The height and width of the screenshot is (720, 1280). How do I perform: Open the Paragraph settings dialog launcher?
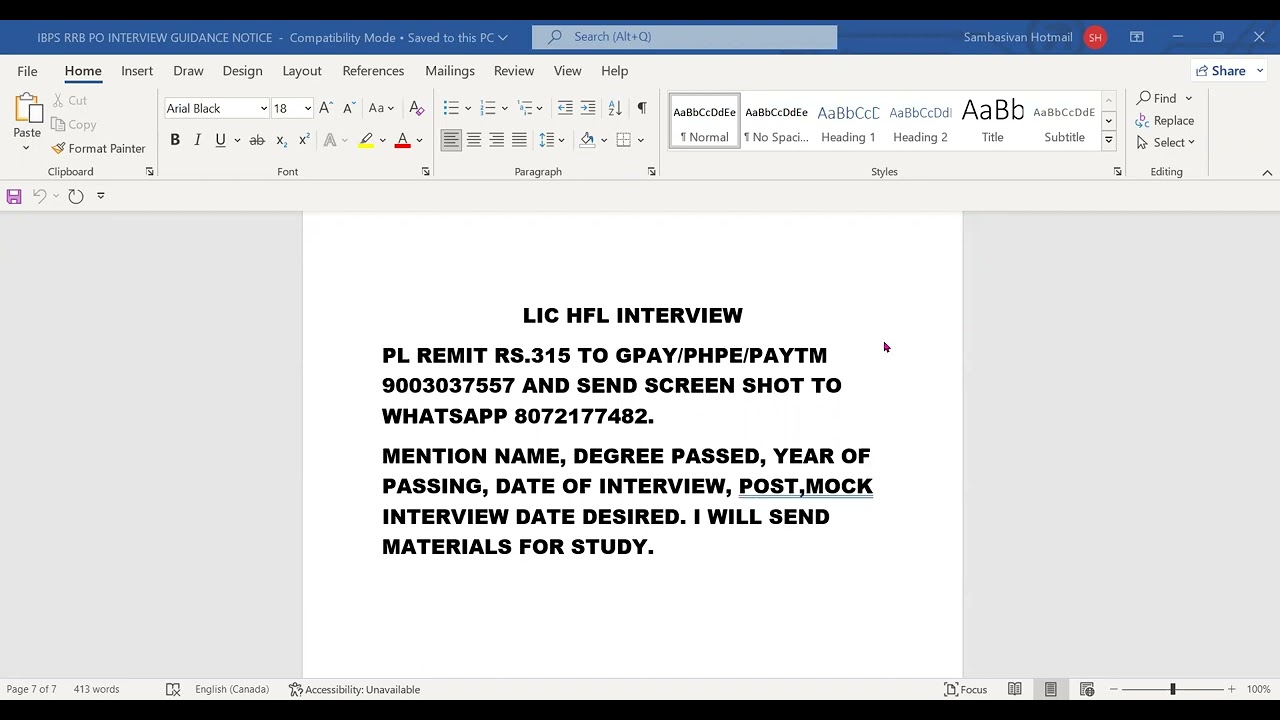pos(651,172)
